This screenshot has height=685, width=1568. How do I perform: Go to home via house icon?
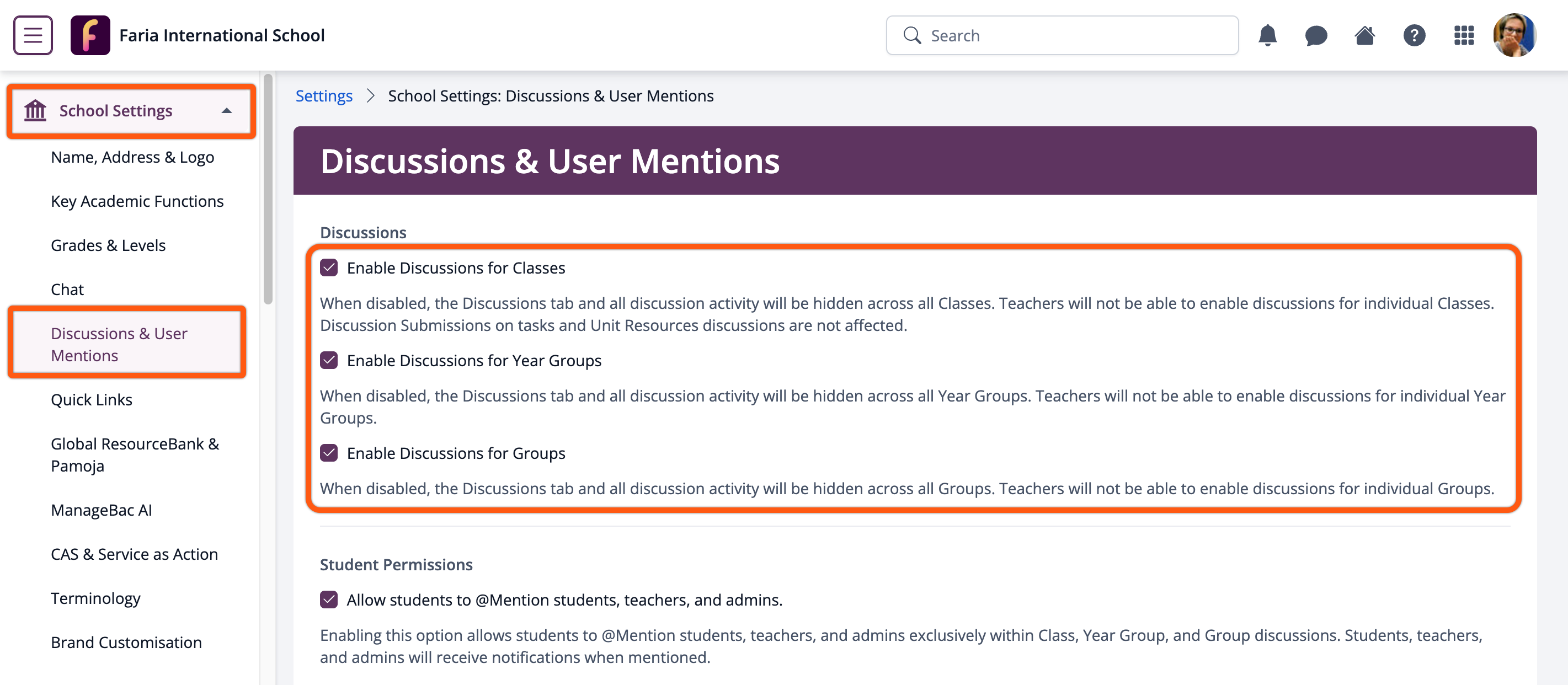coord(1365,35)
